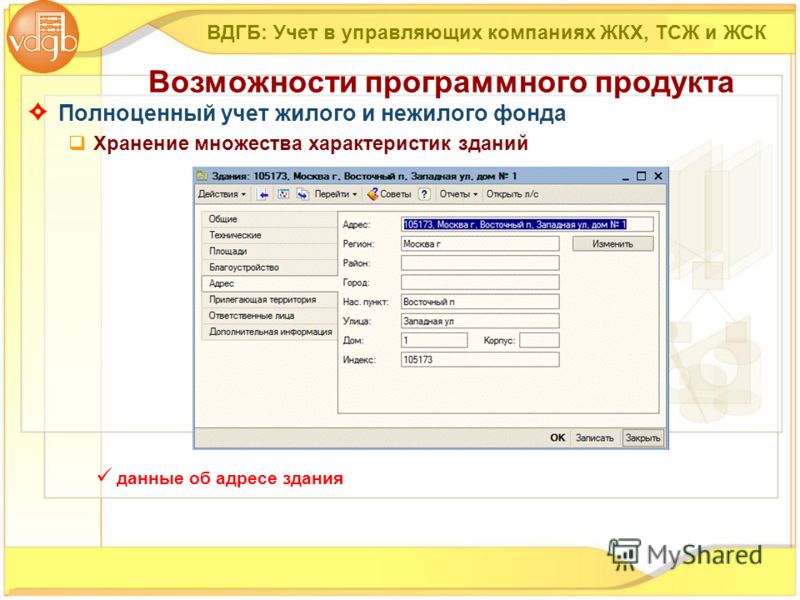Switch to the Технические tab
The height and width of the screenshot is (600, 800).
(x=269, y=235)
